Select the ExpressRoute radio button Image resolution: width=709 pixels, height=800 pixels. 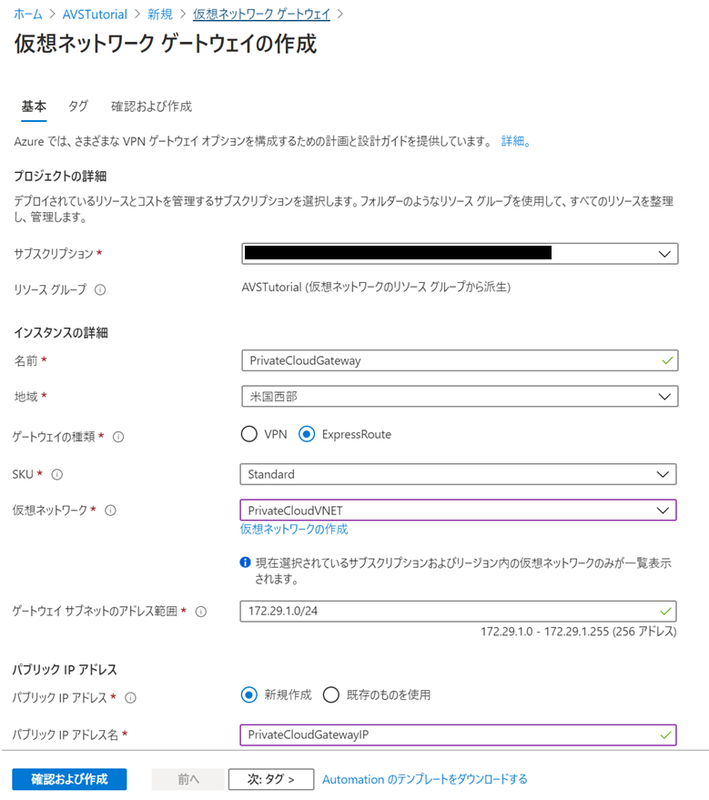(307, 435)
